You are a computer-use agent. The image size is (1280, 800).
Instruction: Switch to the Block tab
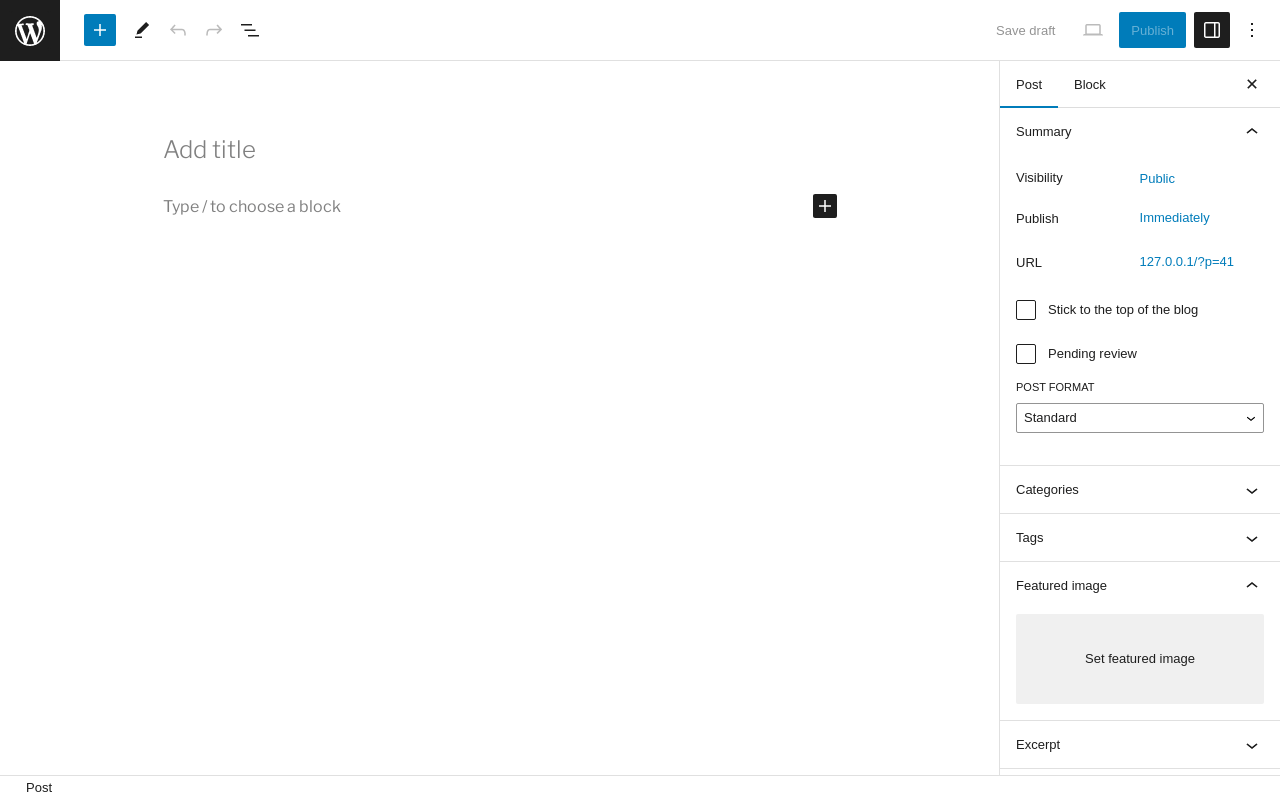tap(1090, 84)
